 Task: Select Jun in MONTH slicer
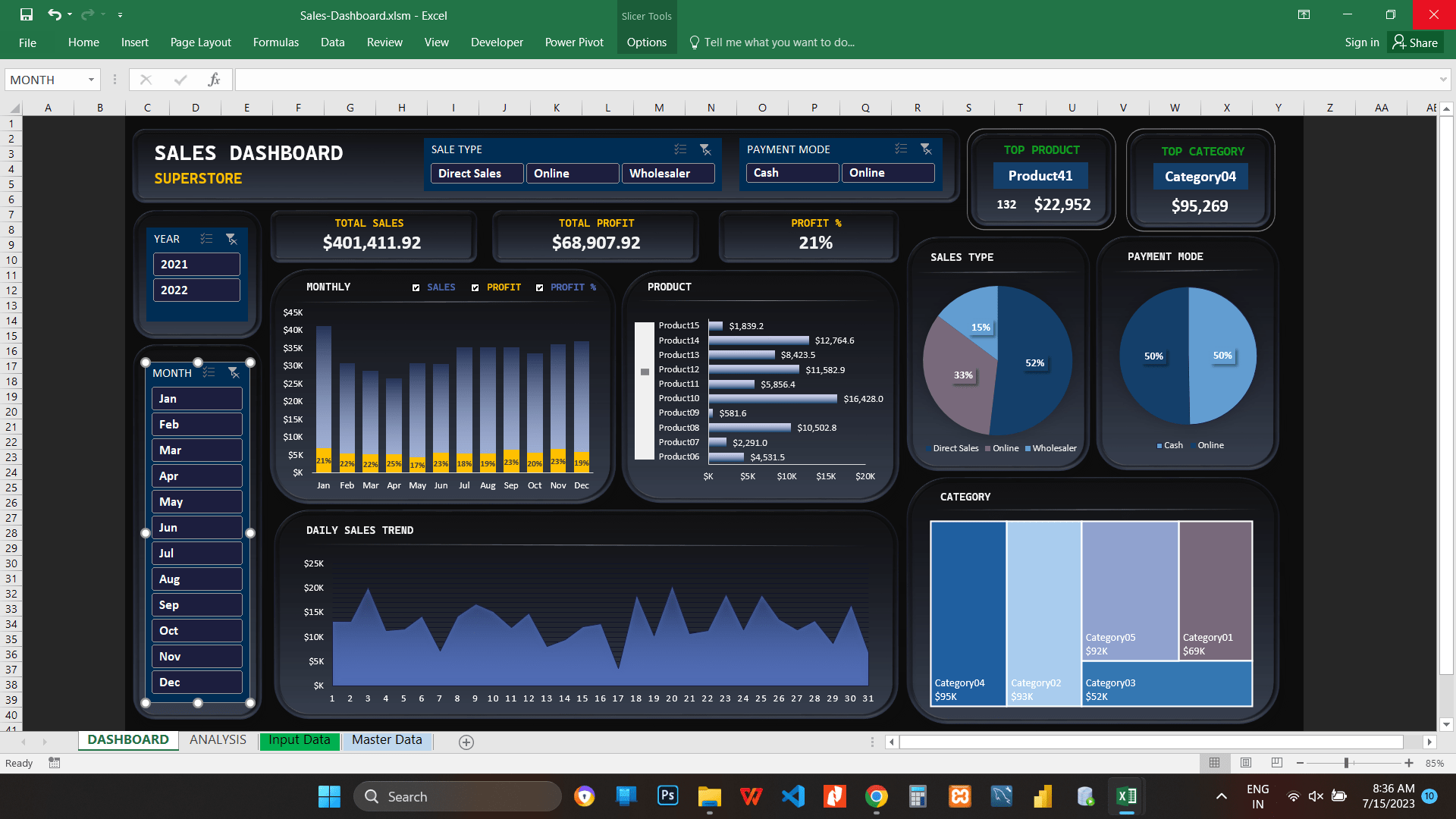pyautogui.click(x=197, y=528)
